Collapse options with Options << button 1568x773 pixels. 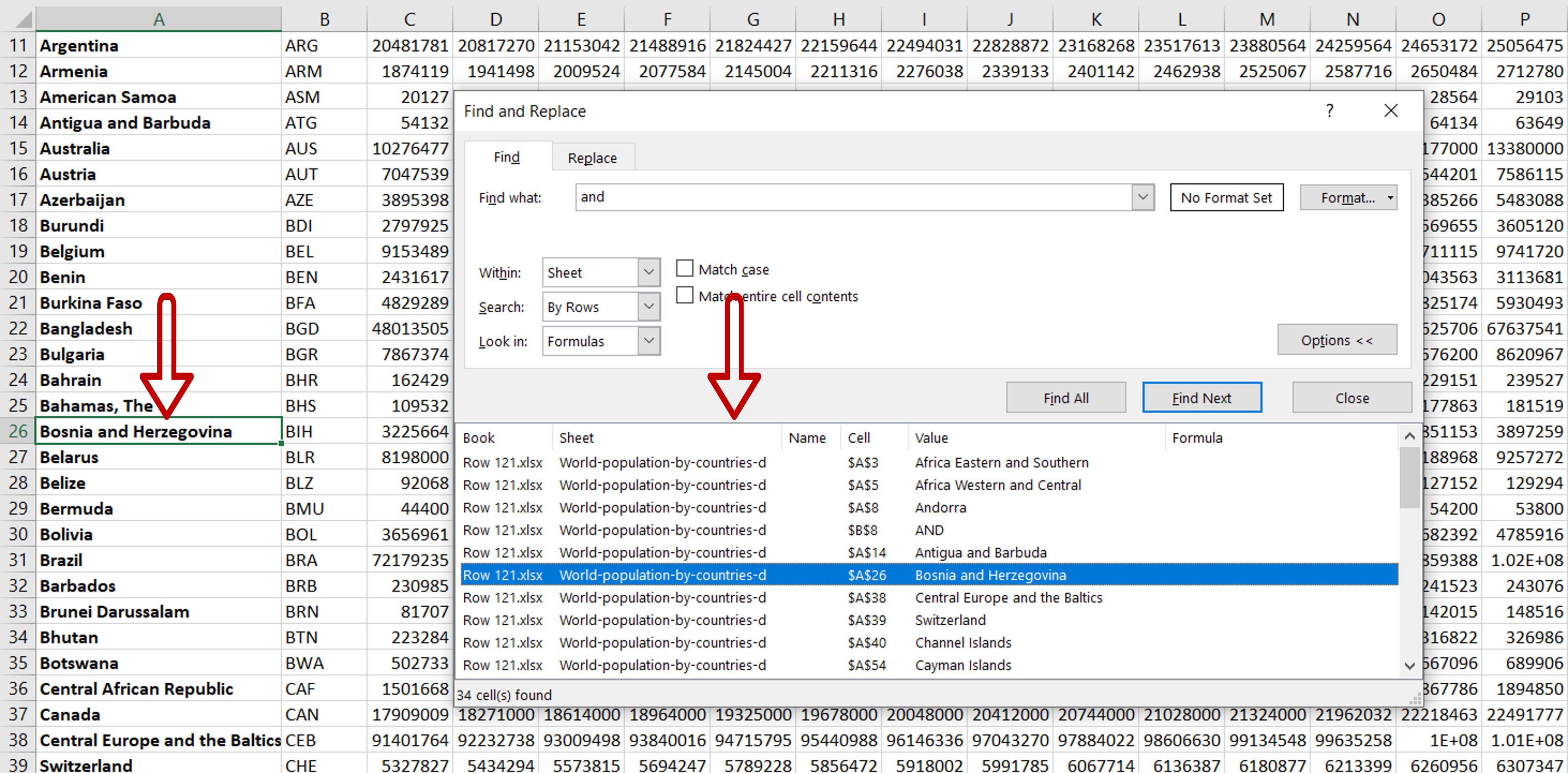coord(1336,340)
